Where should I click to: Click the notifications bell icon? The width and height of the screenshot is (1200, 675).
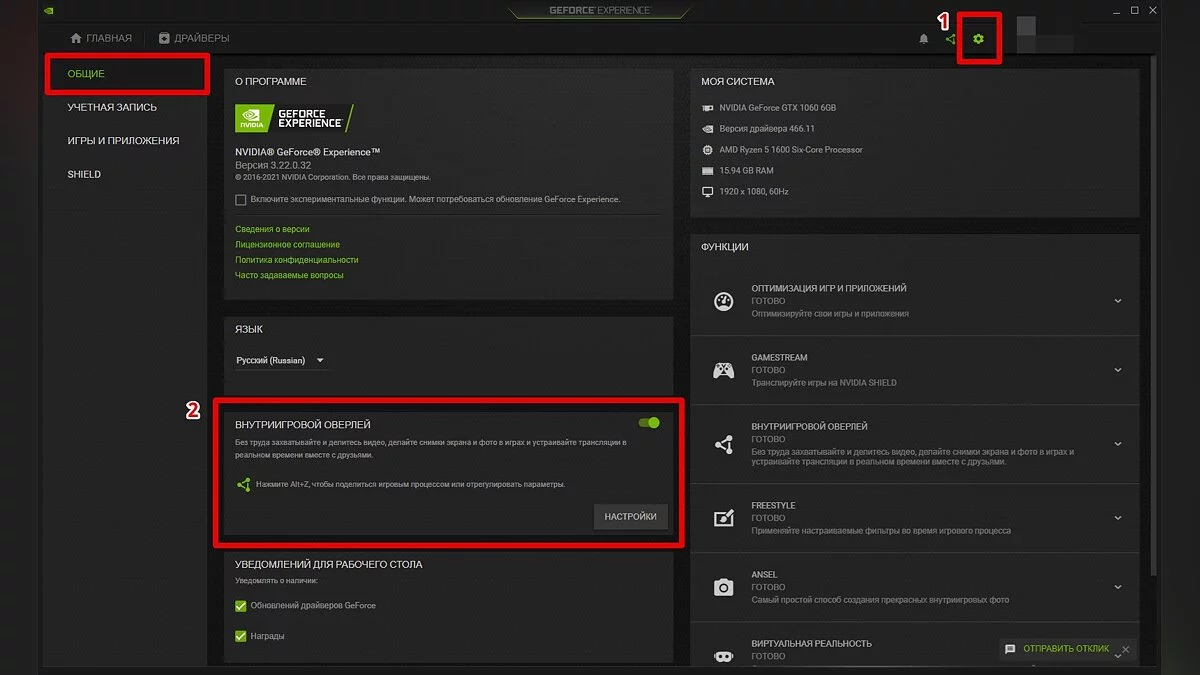(x=924, y=39)
